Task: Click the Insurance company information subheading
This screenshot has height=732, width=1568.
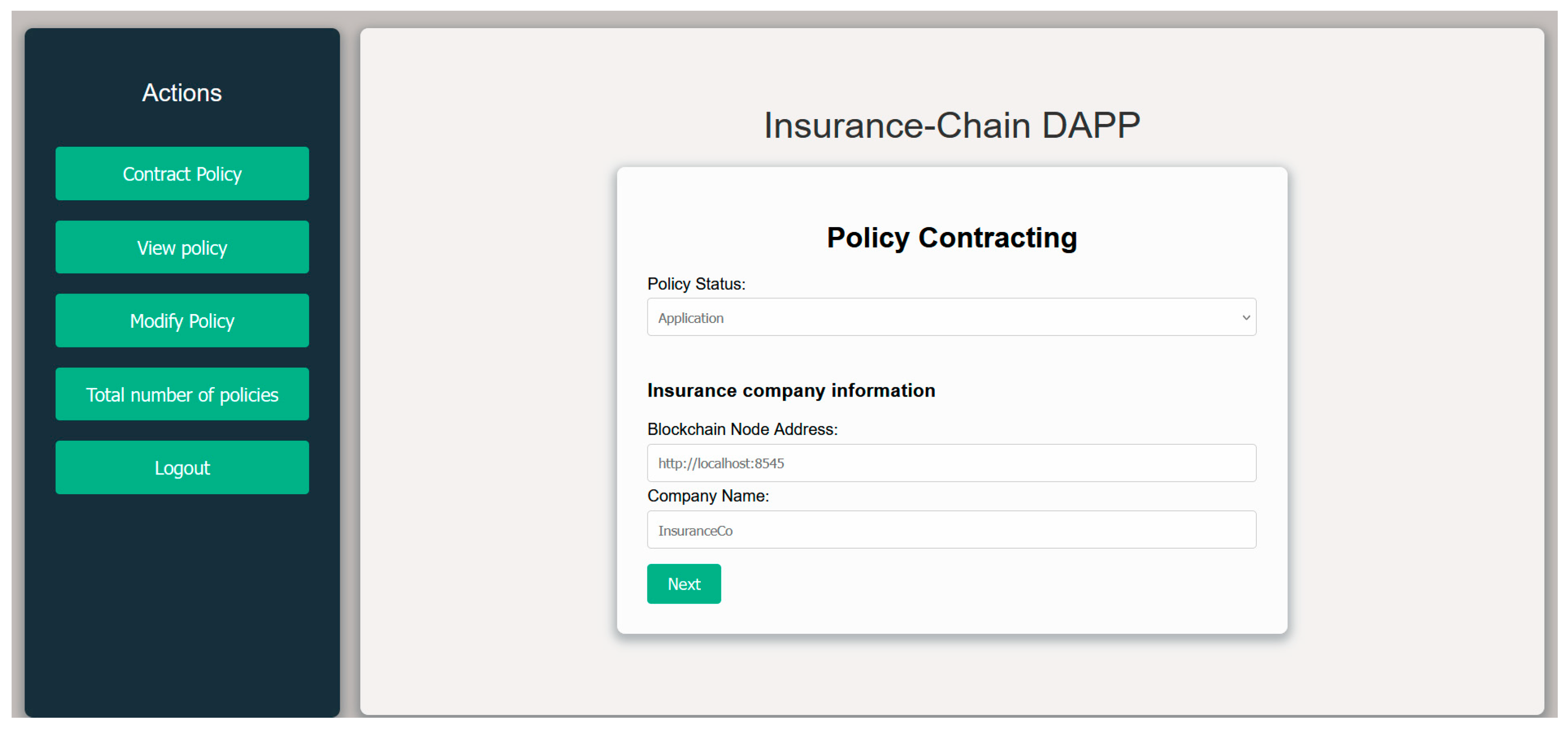Action: point(791,390)
